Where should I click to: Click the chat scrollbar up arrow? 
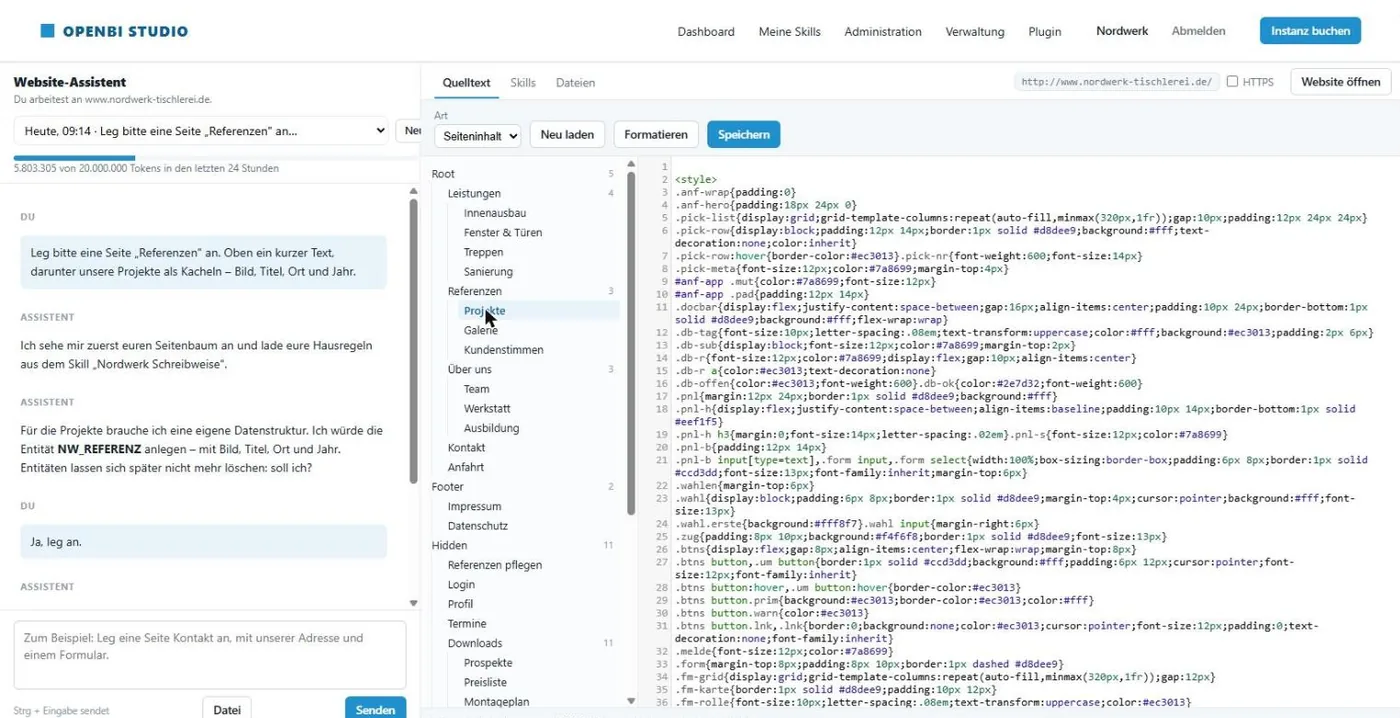(x=414, y=190)
